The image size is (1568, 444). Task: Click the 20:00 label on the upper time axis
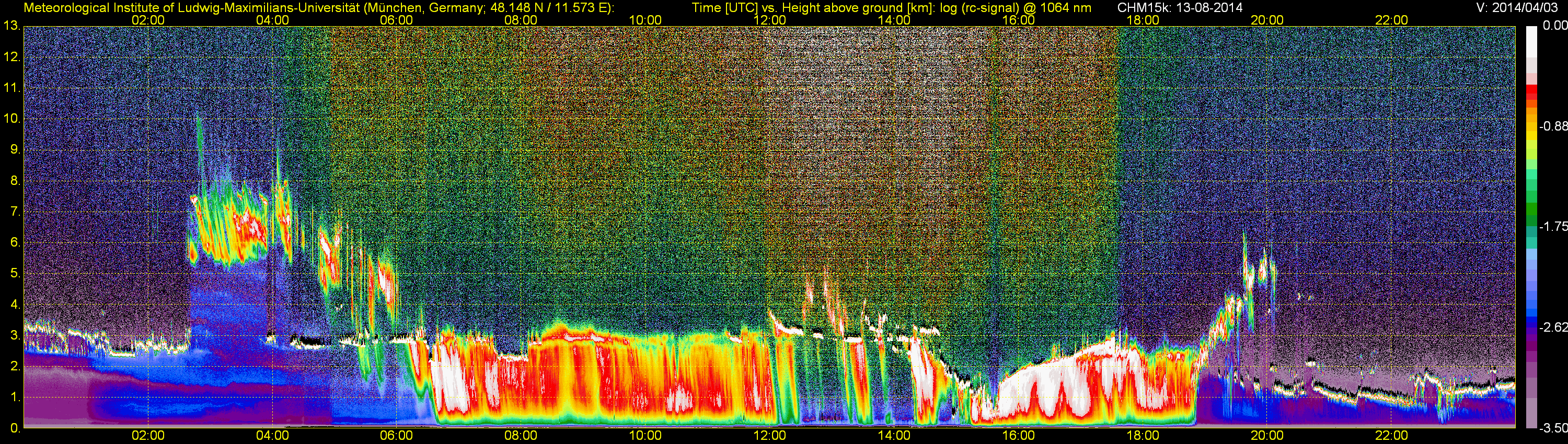click(1267, 20)
